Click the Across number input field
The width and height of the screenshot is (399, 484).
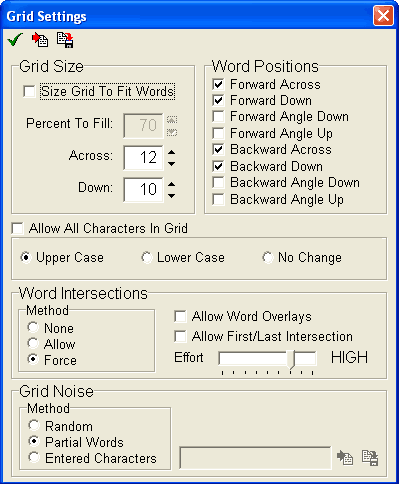click(143, 157)
